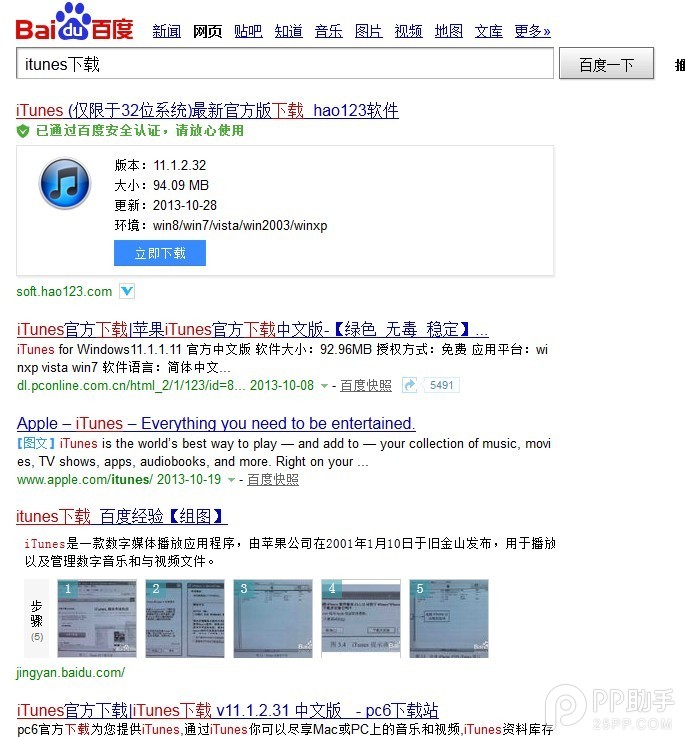Open Apple – iTunes Everything you need link
This screenshot has height=738, width=685.
[216, 424]
